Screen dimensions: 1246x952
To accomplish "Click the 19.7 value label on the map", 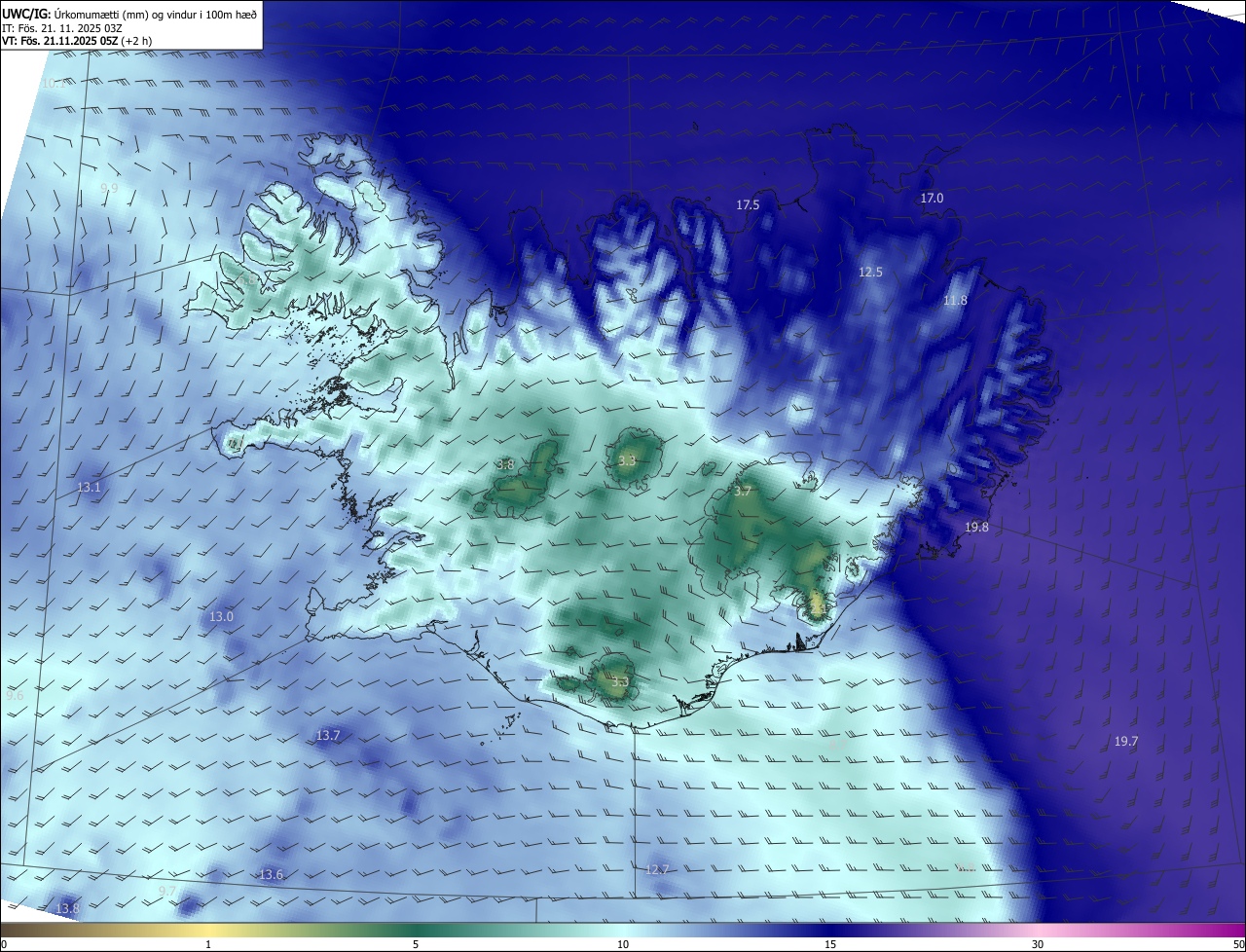I will tap(1125, 742).
